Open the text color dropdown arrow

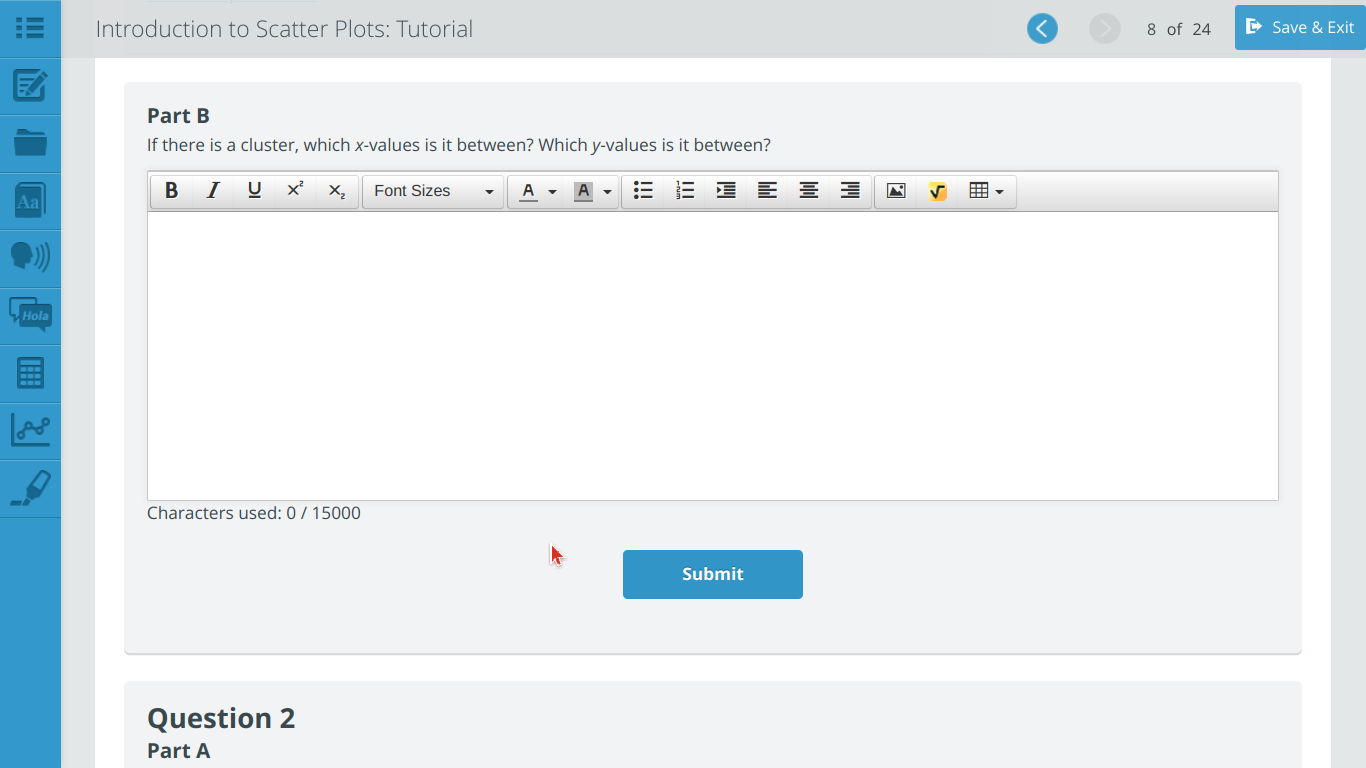tap(552, 192)
